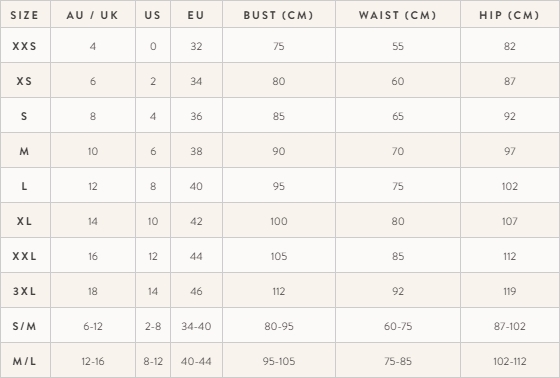Viewport: 560px width, 378px height.
Task: Click the BUST (CM) header cell
Action: [279, 15]
